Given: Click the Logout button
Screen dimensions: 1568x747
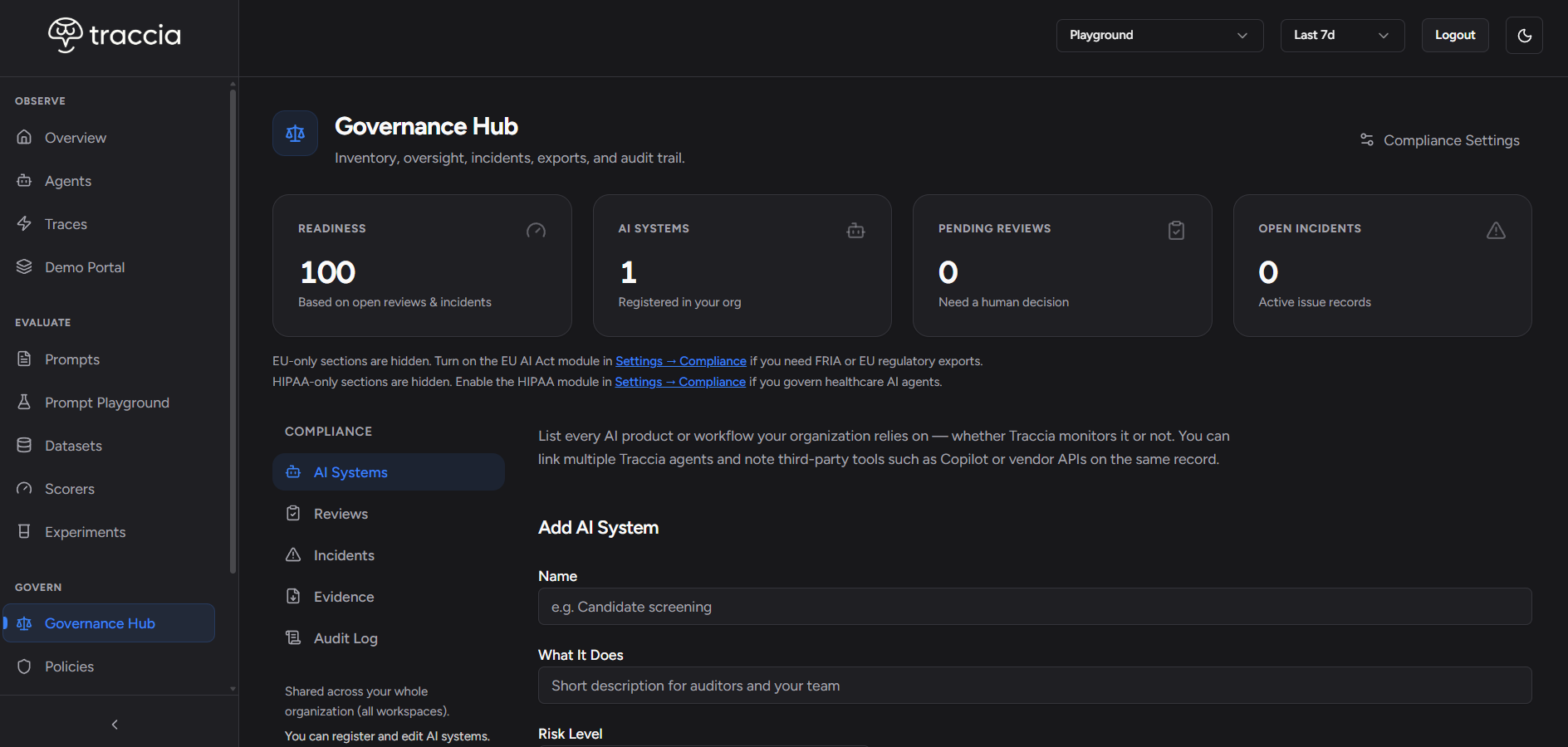Looking at the screenshot, I should (1455, 35).
